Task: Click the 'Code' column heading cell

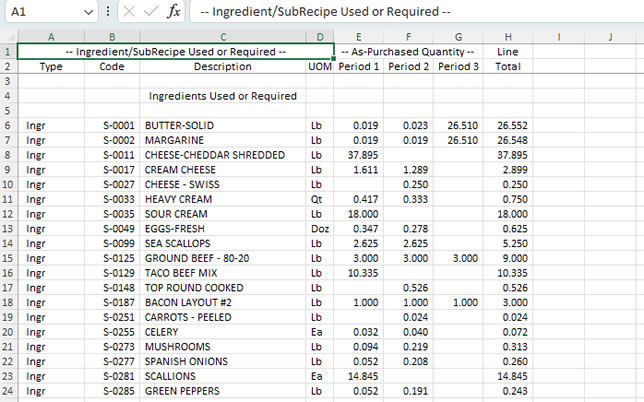Action: 112,67
